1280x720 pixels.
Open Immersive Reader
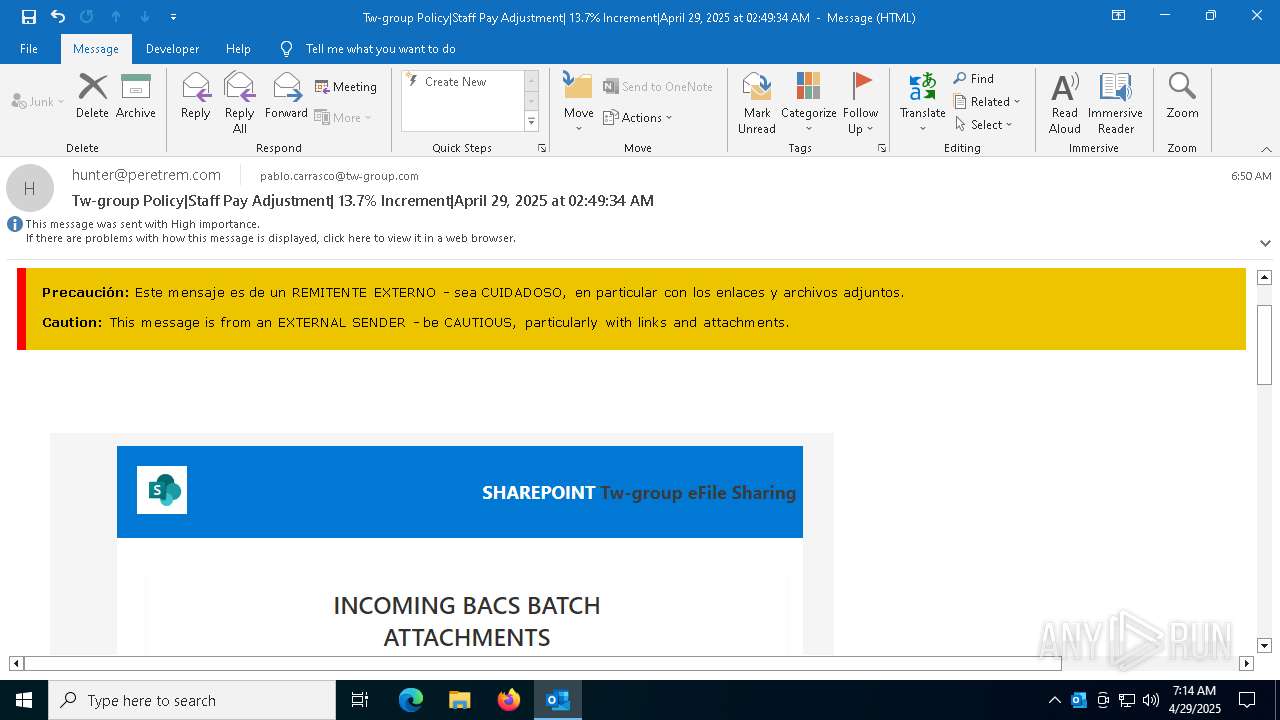click(x=1116, y=102)
